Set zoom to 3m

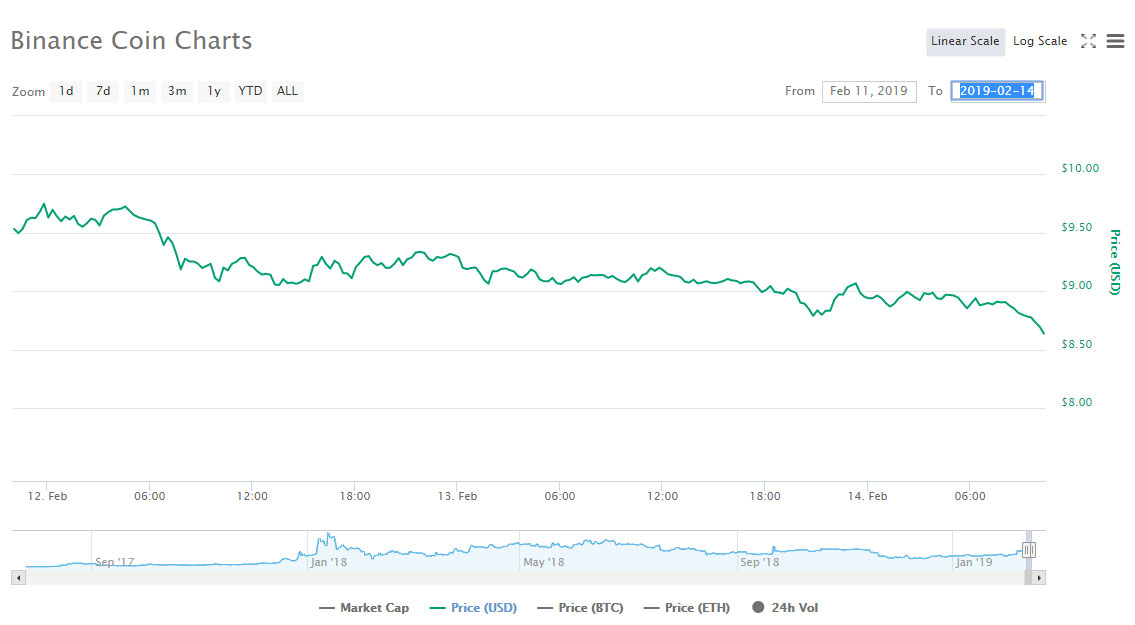pyautogui.click(x=177, y=91)
